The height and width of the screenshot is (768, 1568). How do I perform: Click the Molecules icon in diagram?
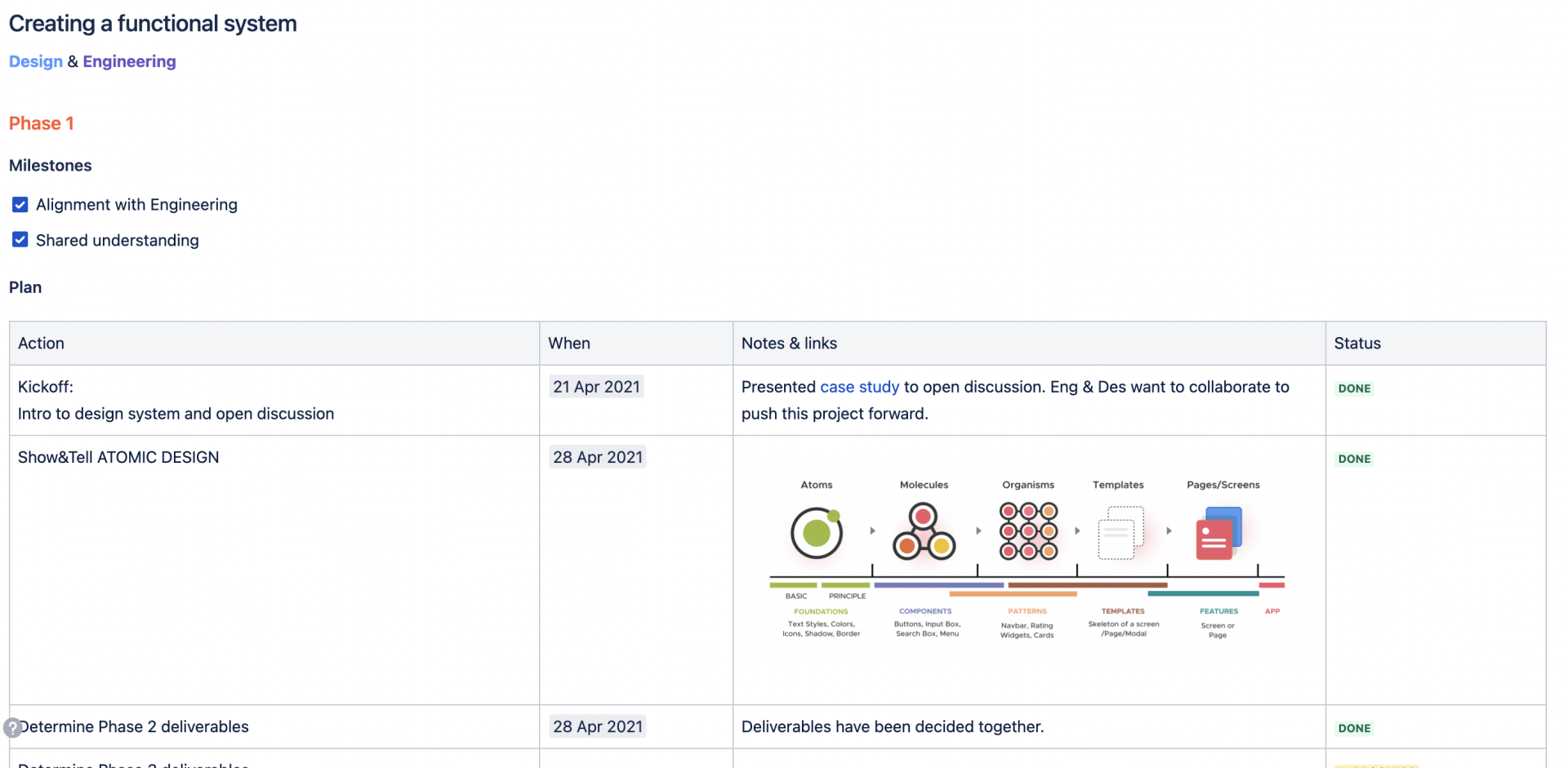click(x=924, y=532)
